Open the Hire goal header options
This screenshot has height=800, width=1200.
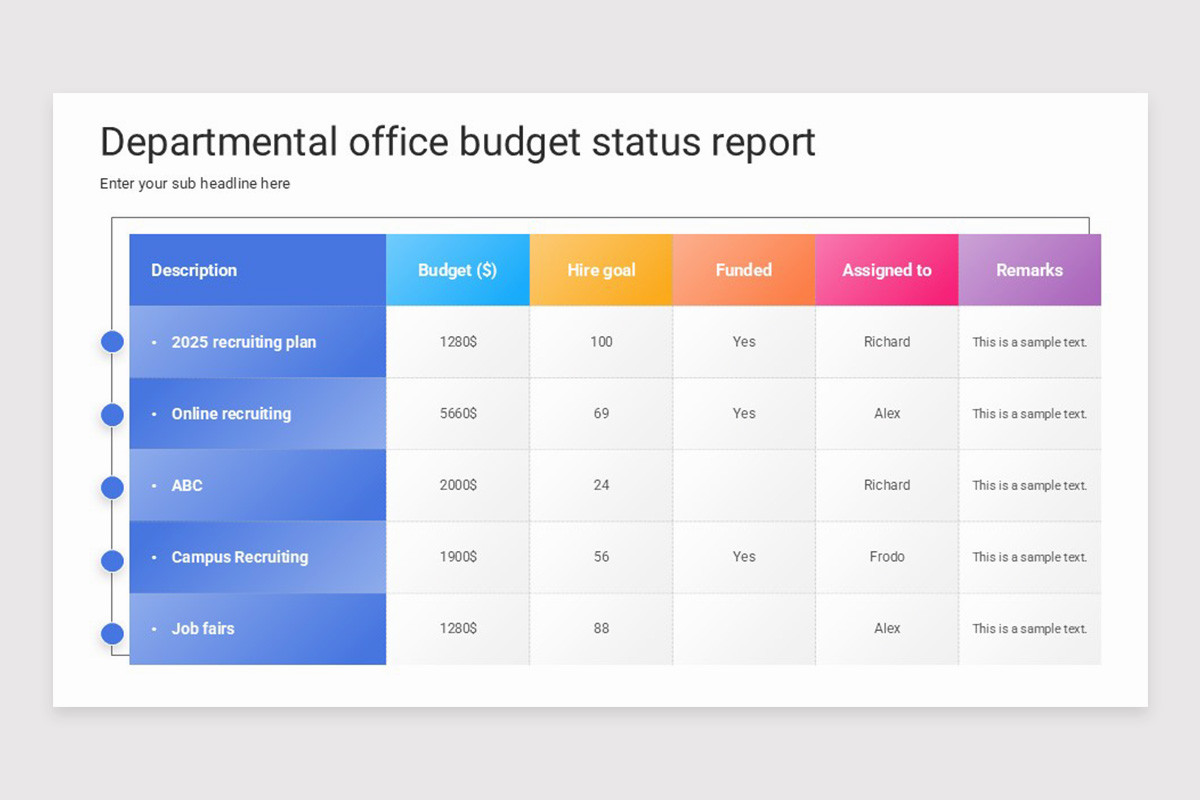click(x=601, y=270)
